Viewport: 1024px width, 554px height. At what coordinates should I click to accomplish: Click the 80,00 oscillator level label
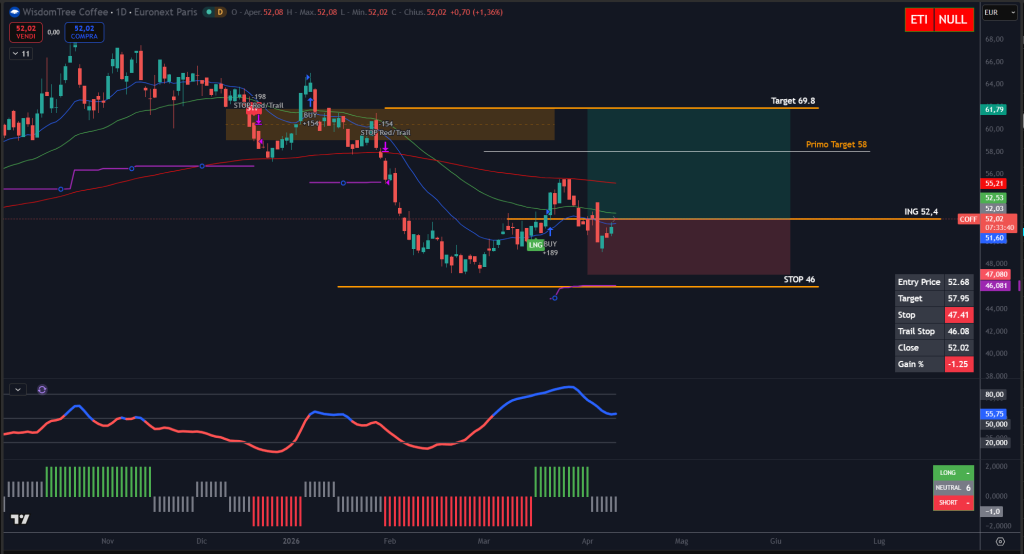tap(994, 395)
